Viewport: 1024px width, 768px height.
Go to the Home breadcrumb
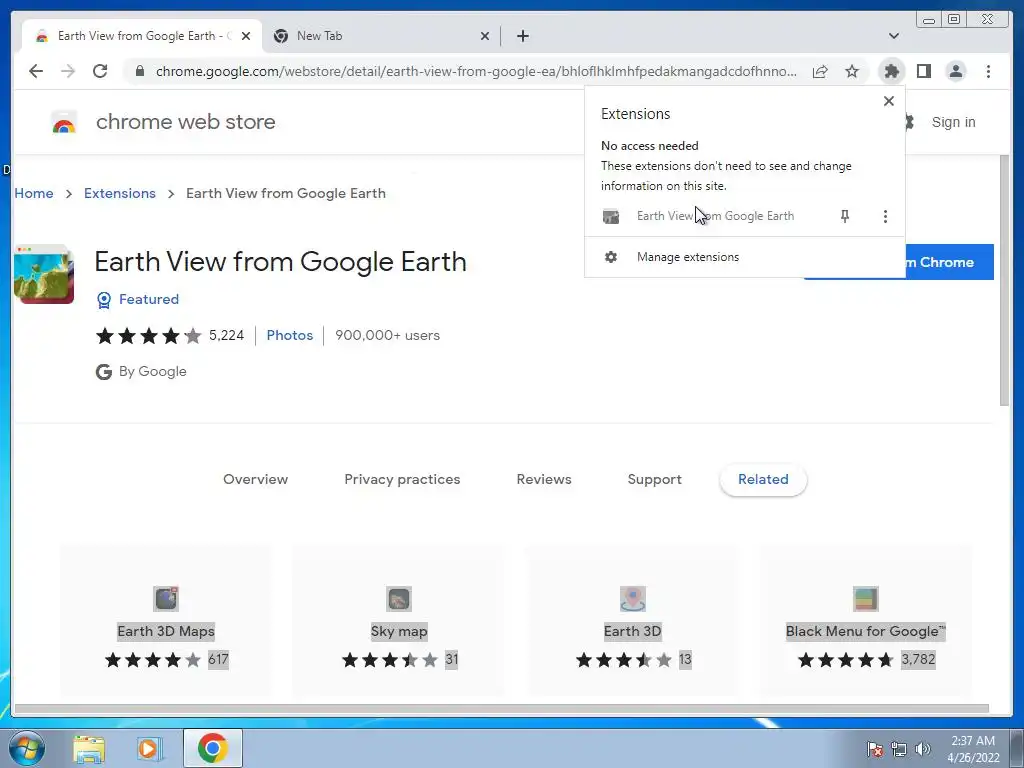34,193
